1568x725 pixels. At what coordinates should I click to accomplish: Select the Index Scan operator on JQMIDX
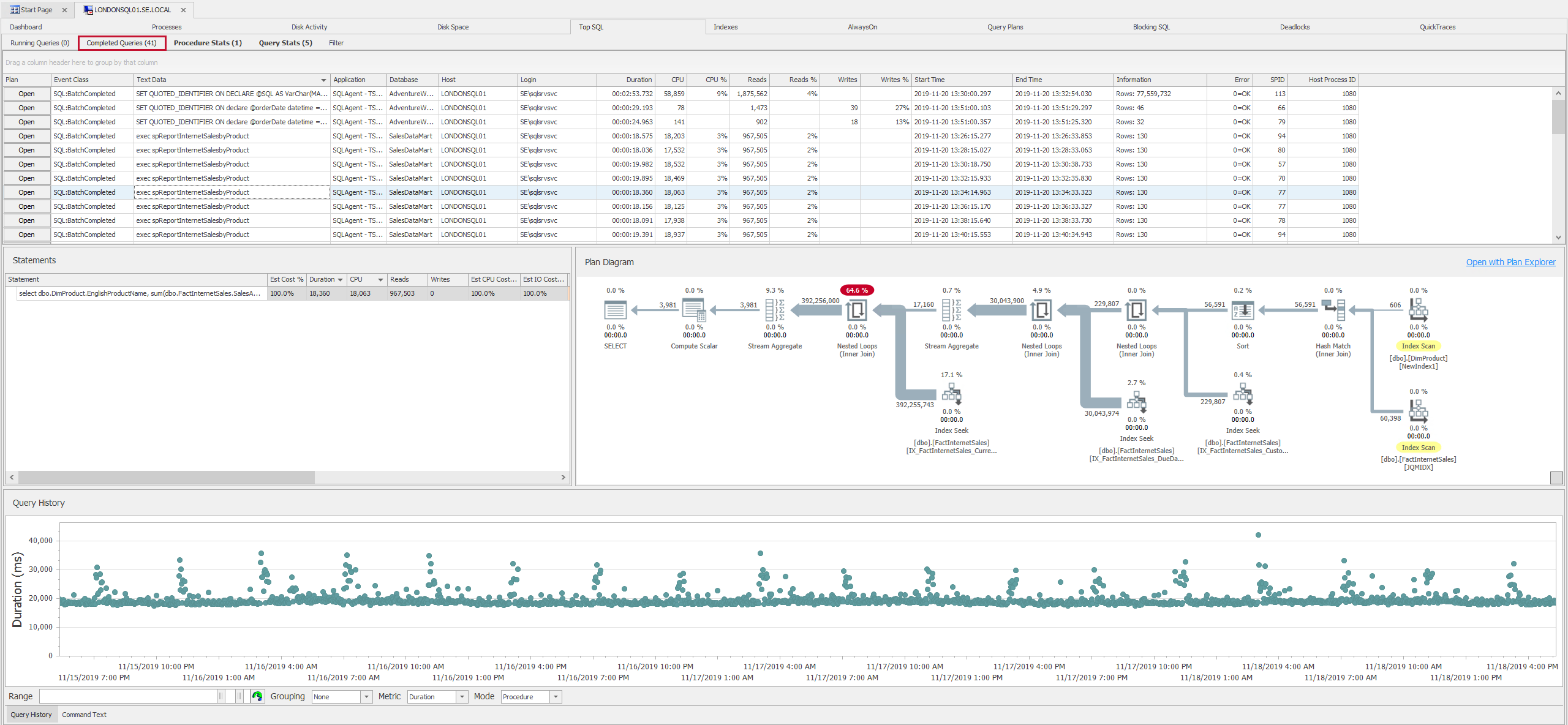[1419, 412]
